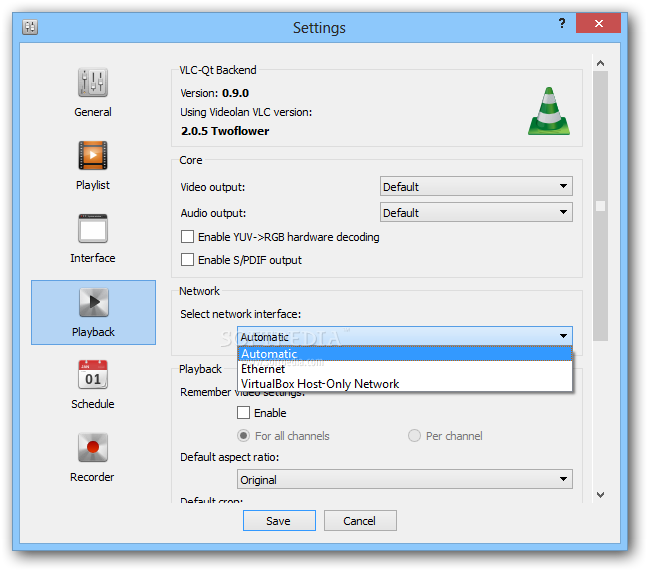This screenshot has height=571, width=648.
Task: Open the Recorder red dot icon
Action: 93,447
